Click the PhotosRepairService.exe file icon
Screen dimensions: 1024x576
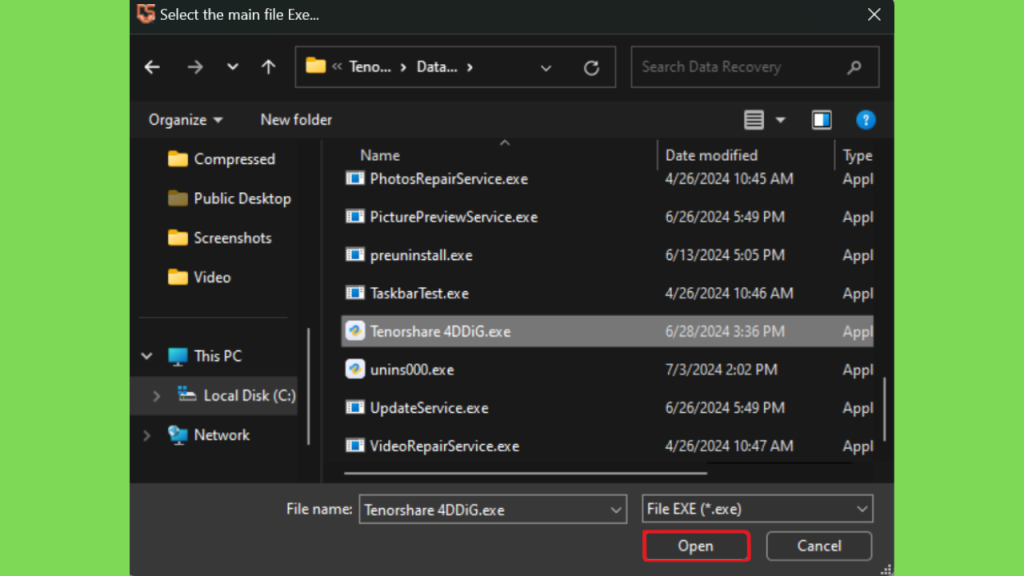(355, 178)
